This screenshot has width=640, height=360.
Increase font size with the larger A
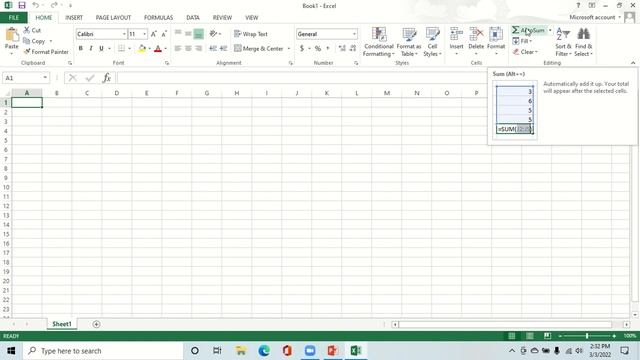(x=153, y=34)
